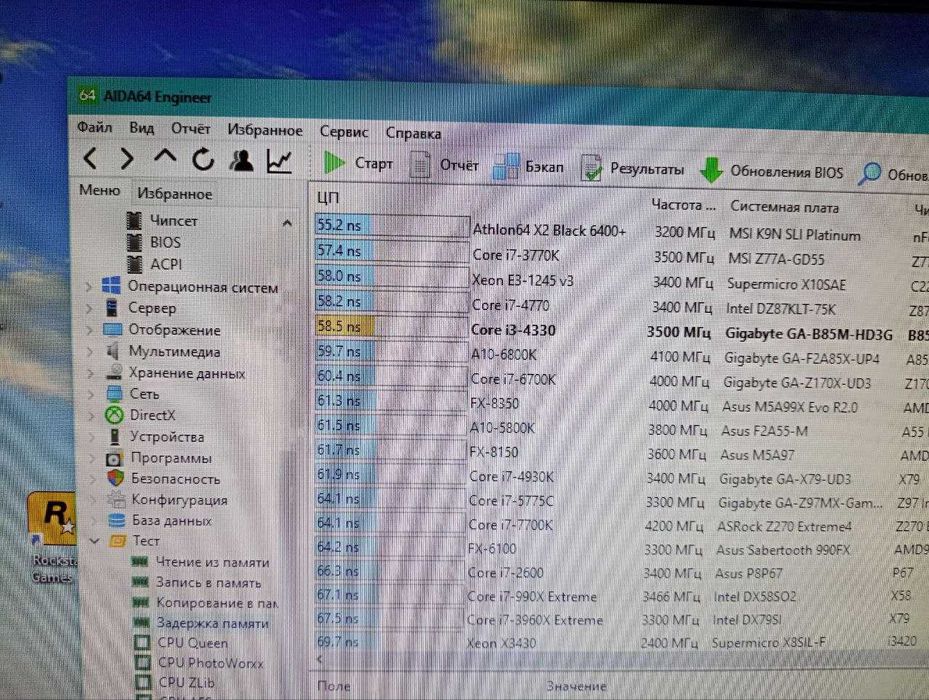Expand the Мультимедиа node
The width and height of the screenshot is (929, 700).
coord(90,351)
